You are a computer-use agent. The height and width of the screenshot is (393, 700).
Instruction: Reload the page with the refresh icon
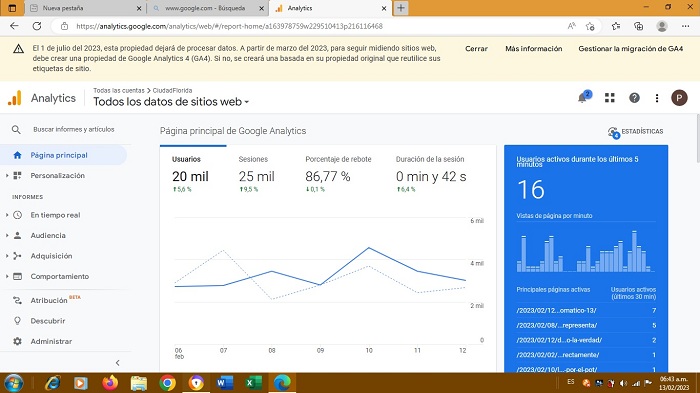[37, 26]
